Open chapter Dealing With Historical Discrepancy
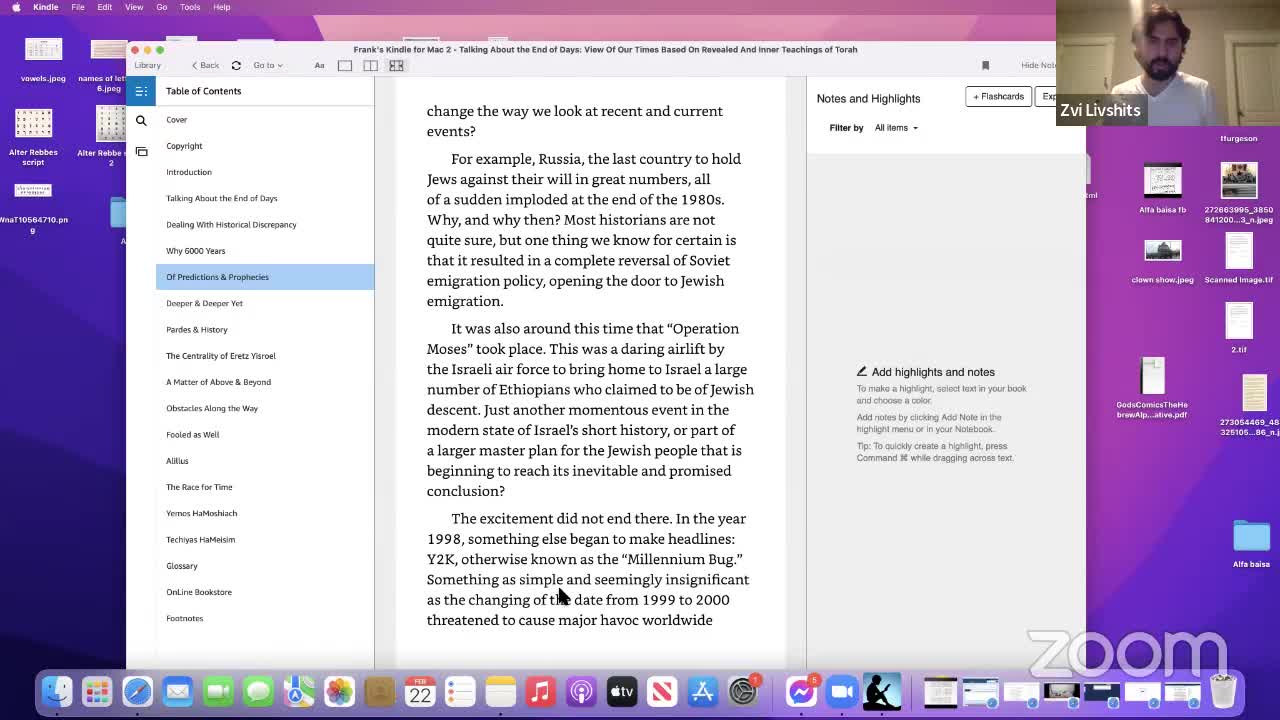The image size is (1280, 720). [x=231, y=225]
